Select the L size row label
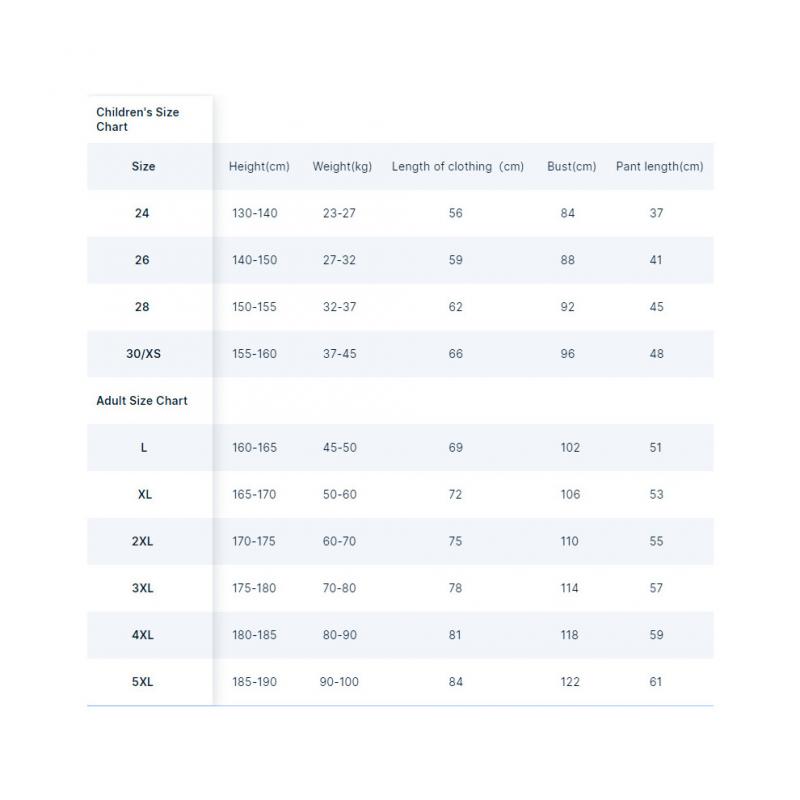Screen dimensions: 800x800 (x=144, y=448)
